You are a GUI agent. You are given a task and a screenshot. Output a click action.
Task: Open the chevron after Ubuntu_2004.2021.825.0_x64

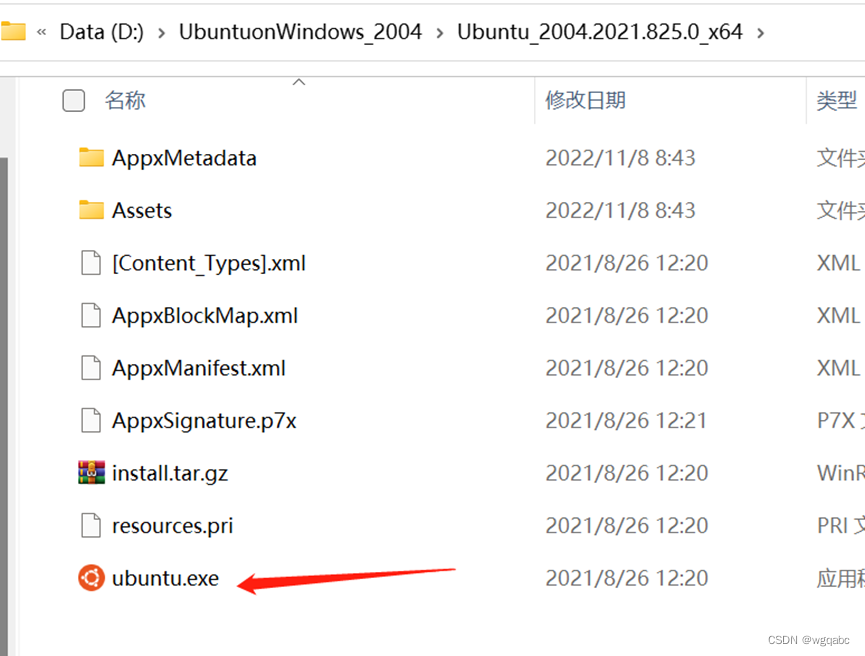[761, 31]
